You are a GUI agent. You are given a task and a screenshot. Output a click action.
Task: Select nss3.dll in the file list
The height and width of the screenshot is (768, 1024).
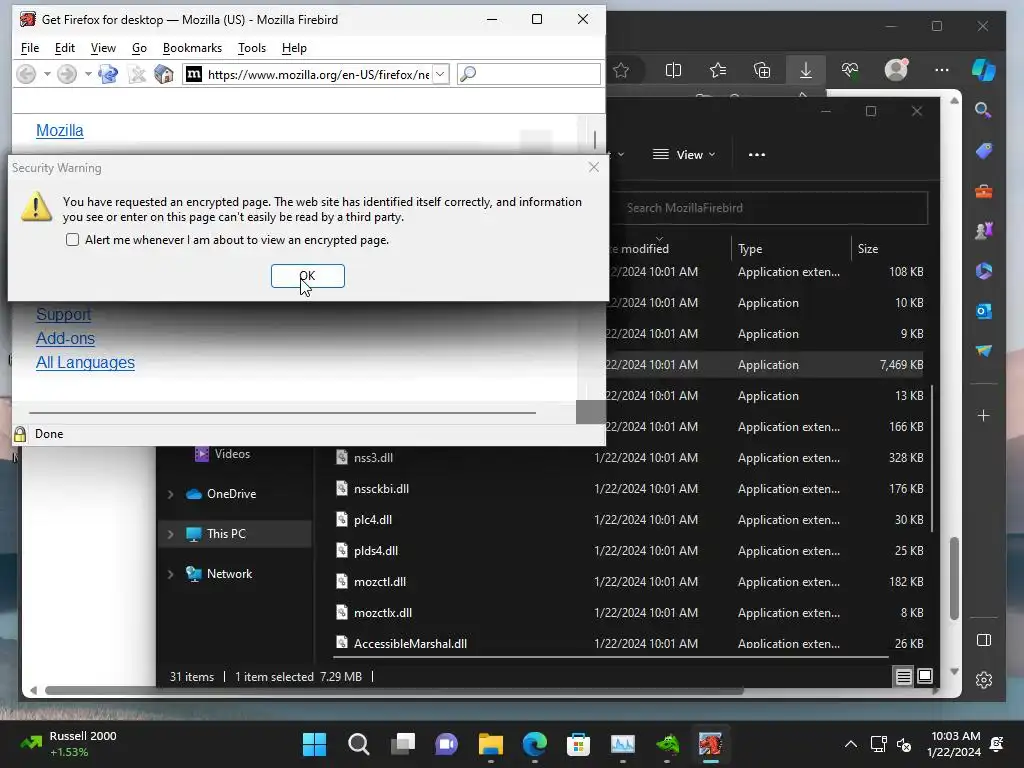tap(374, 458)
